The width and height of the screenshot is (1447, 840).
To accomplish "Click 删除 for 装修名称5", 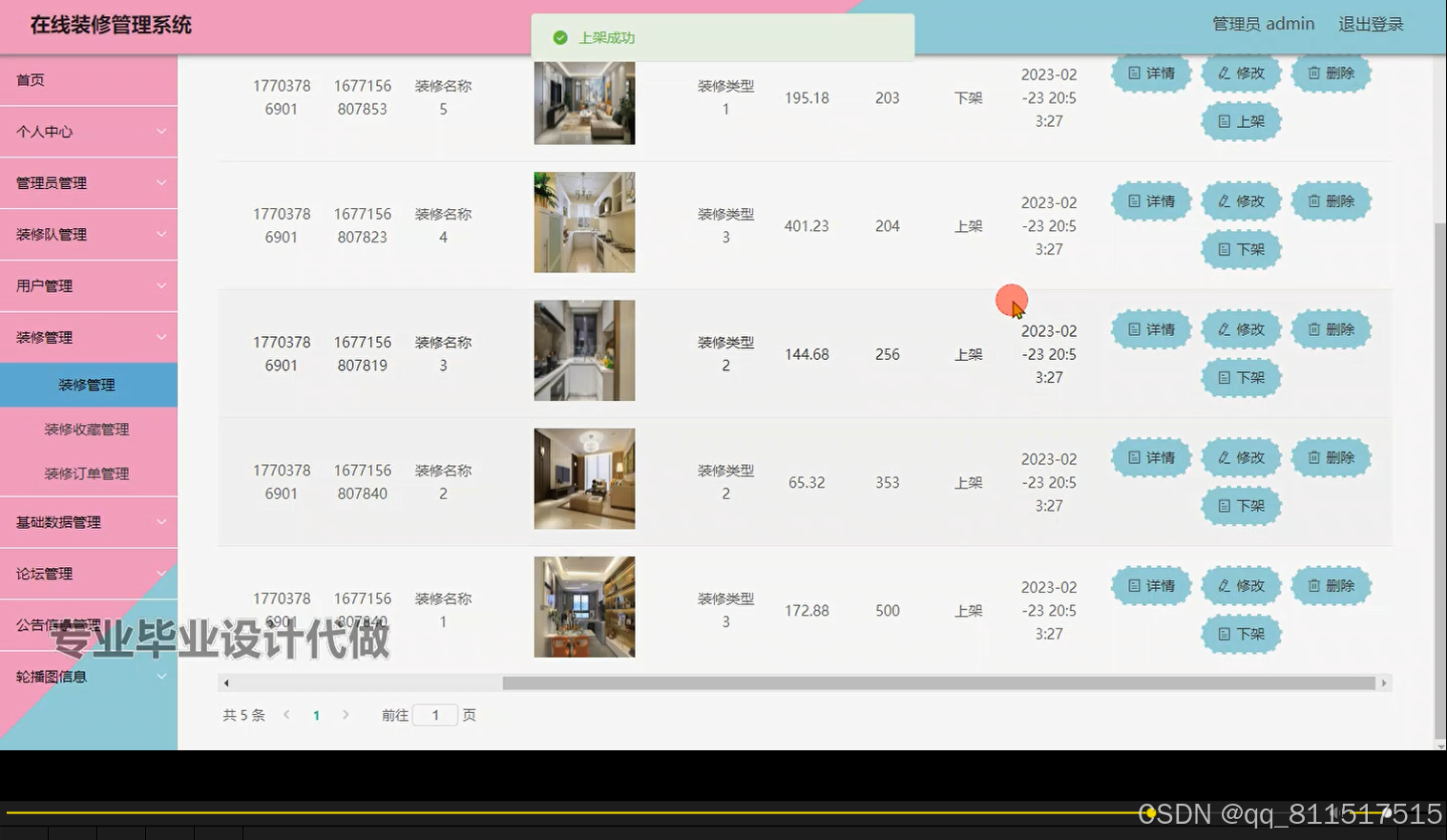I will (1331, 73).
